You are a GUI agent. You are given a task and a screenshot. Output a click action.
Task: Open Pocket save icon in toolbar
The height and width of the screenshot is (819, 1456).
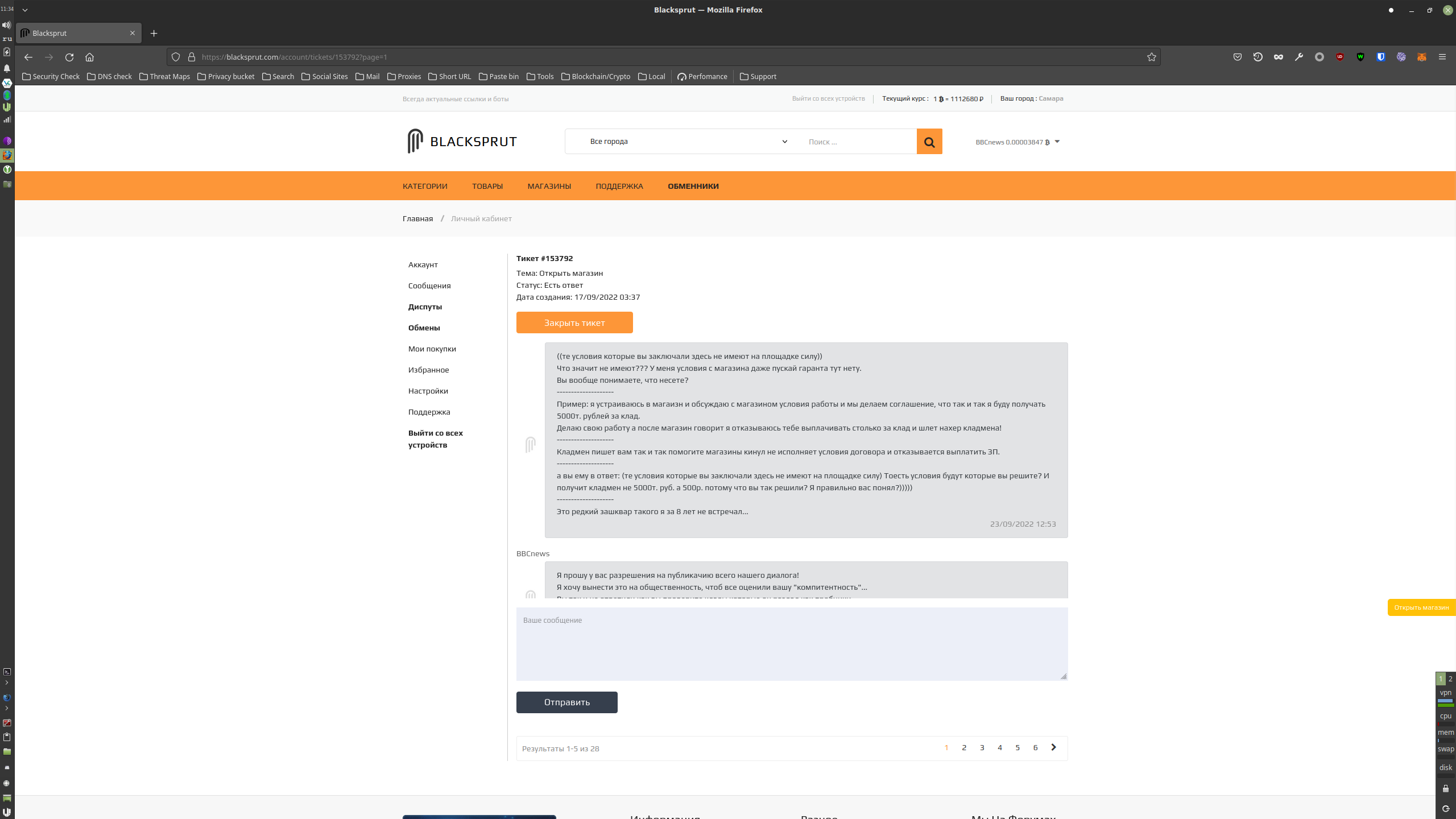pos(1238,57)
